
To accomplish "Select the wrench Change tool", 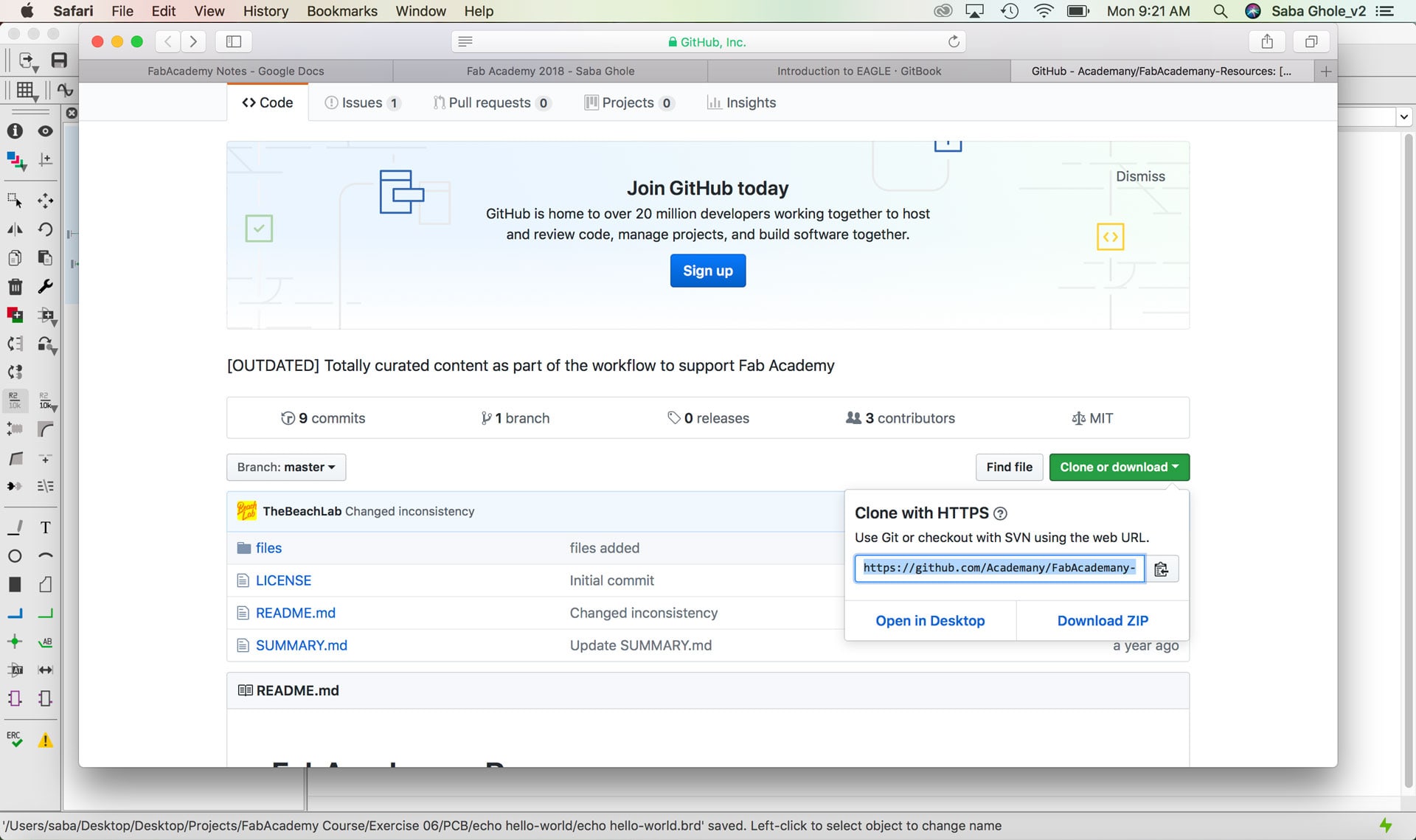I will coord(45,287).
